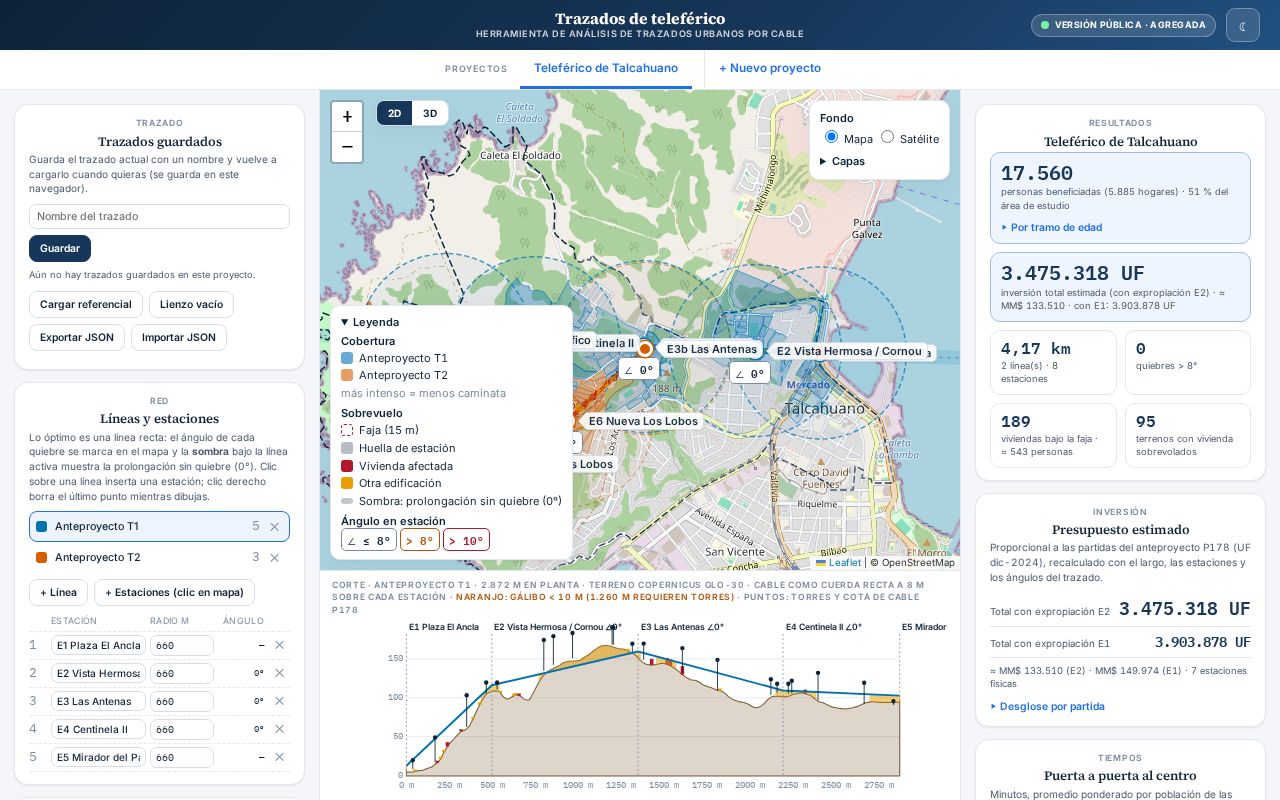The width and height of the screenshot is (1280, 800).
Task: Click Lienzo vacío button
Action: [x=191, y=304]
